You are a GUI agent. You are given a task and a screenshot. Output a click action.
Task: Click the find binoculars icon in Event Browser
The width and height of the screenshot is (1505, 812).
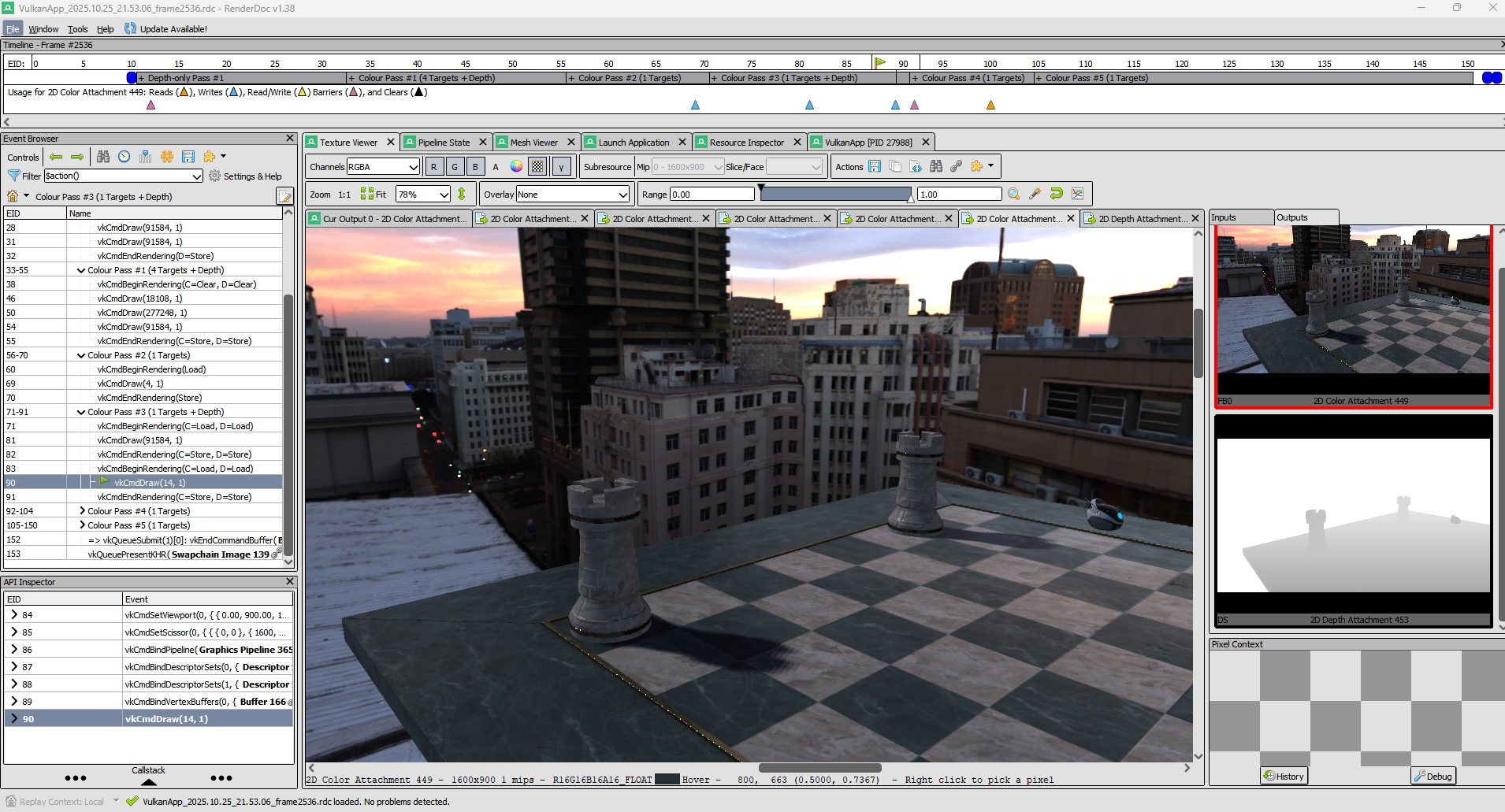pyautogui.click(x=103, y=157)
